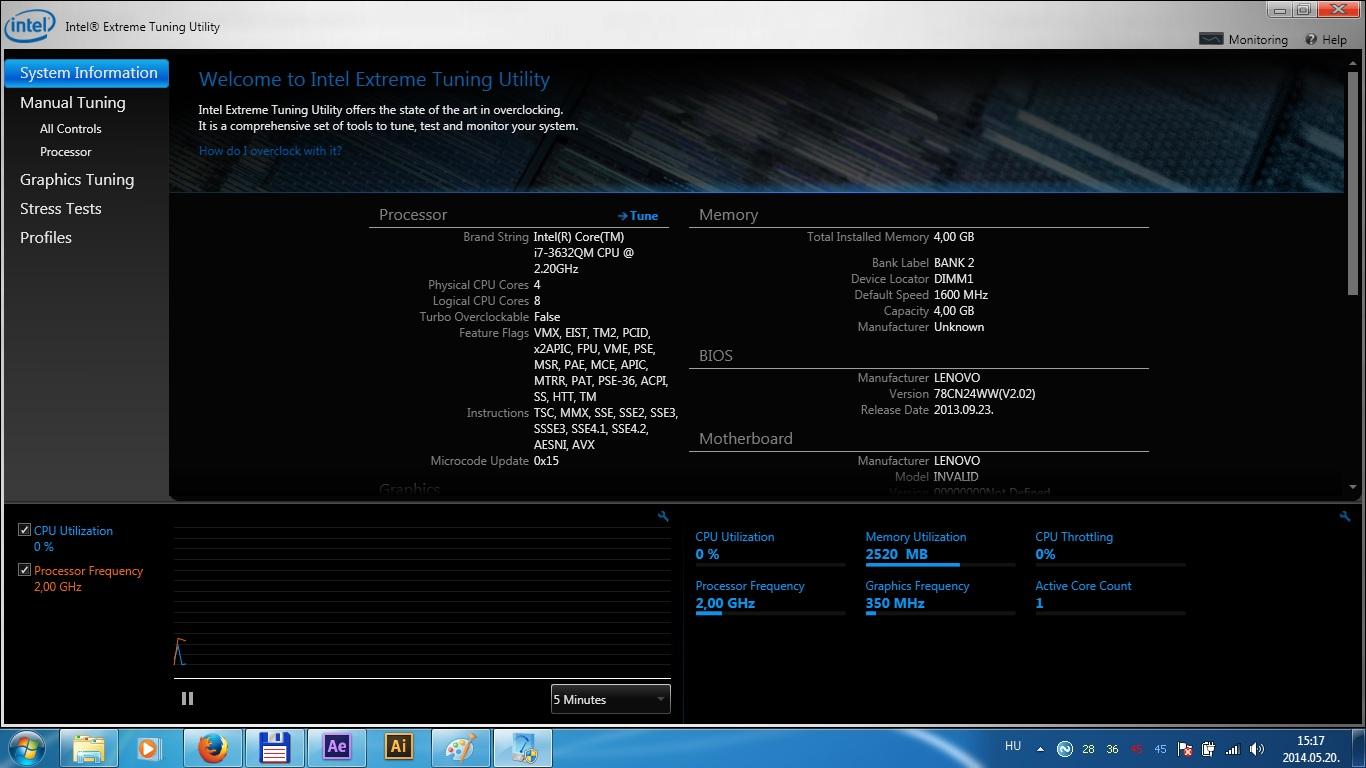Open Manual Tuning section
Screen dimensions: 1366x768
[x=73, y=102]
